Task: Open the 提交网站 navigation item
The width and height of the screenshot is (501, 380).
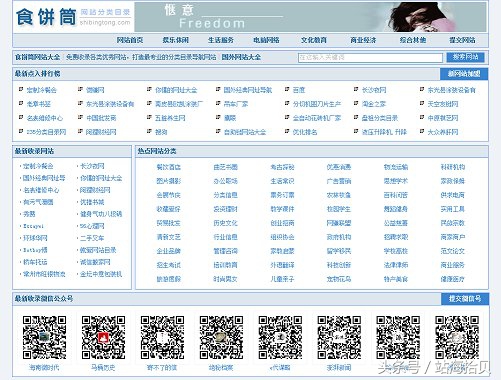Action: click(x=462, y=40)
